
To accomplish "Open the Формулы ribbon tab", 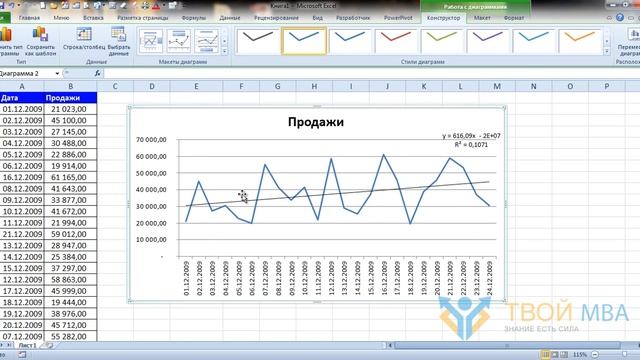I will point(193,18).
